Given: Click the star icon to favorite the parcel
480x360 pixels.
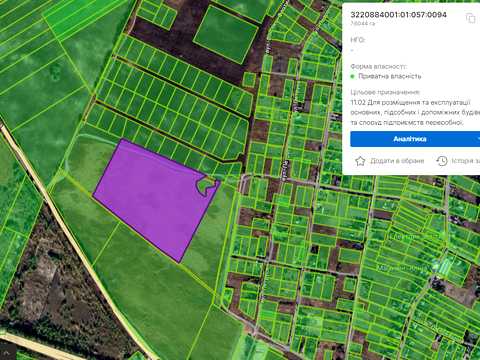Looking at the screenshot, I should 360,161.
